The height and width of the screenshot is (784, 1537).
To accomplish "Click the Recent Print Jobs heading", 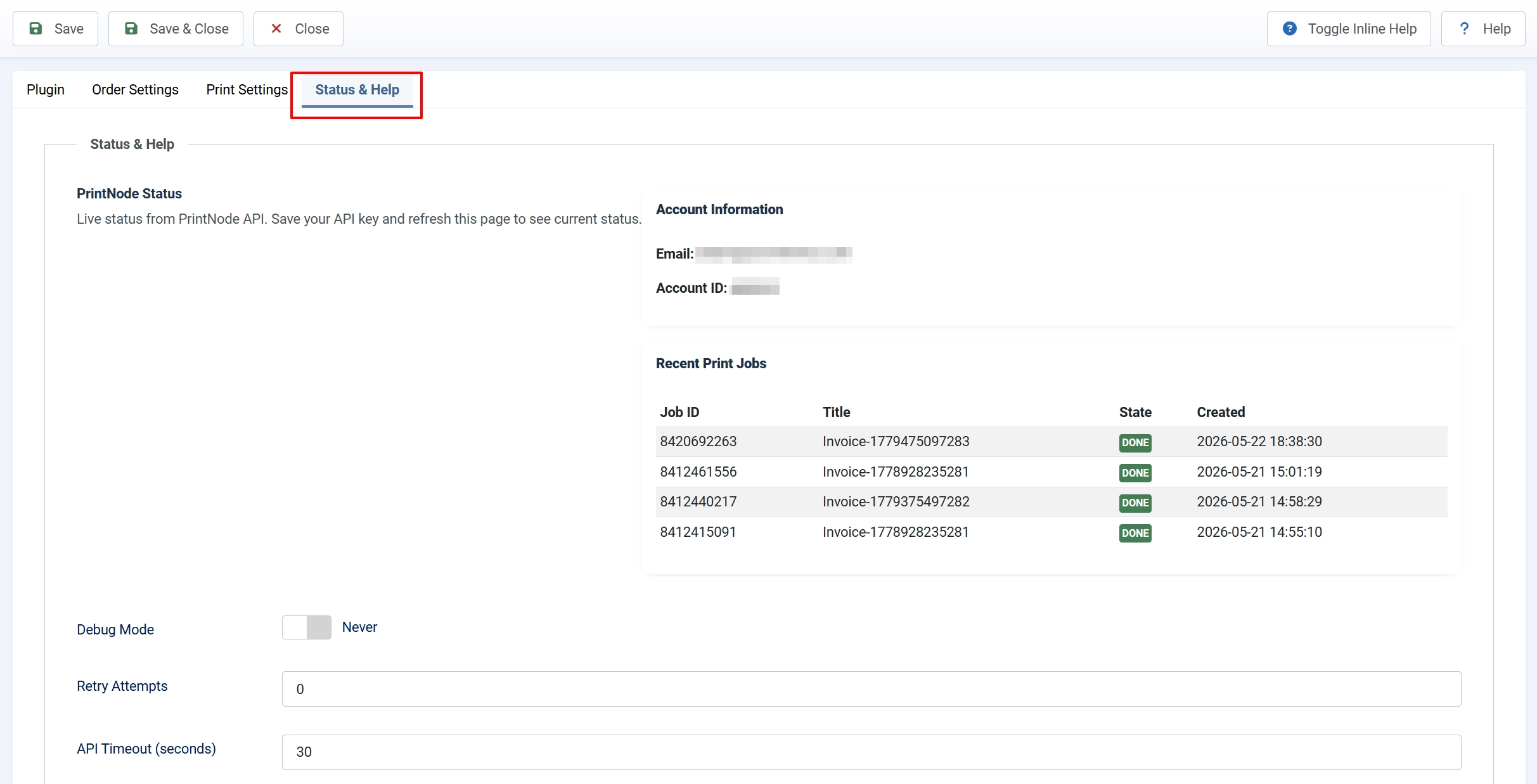I will pyautogui.click(x=711, y=363).
